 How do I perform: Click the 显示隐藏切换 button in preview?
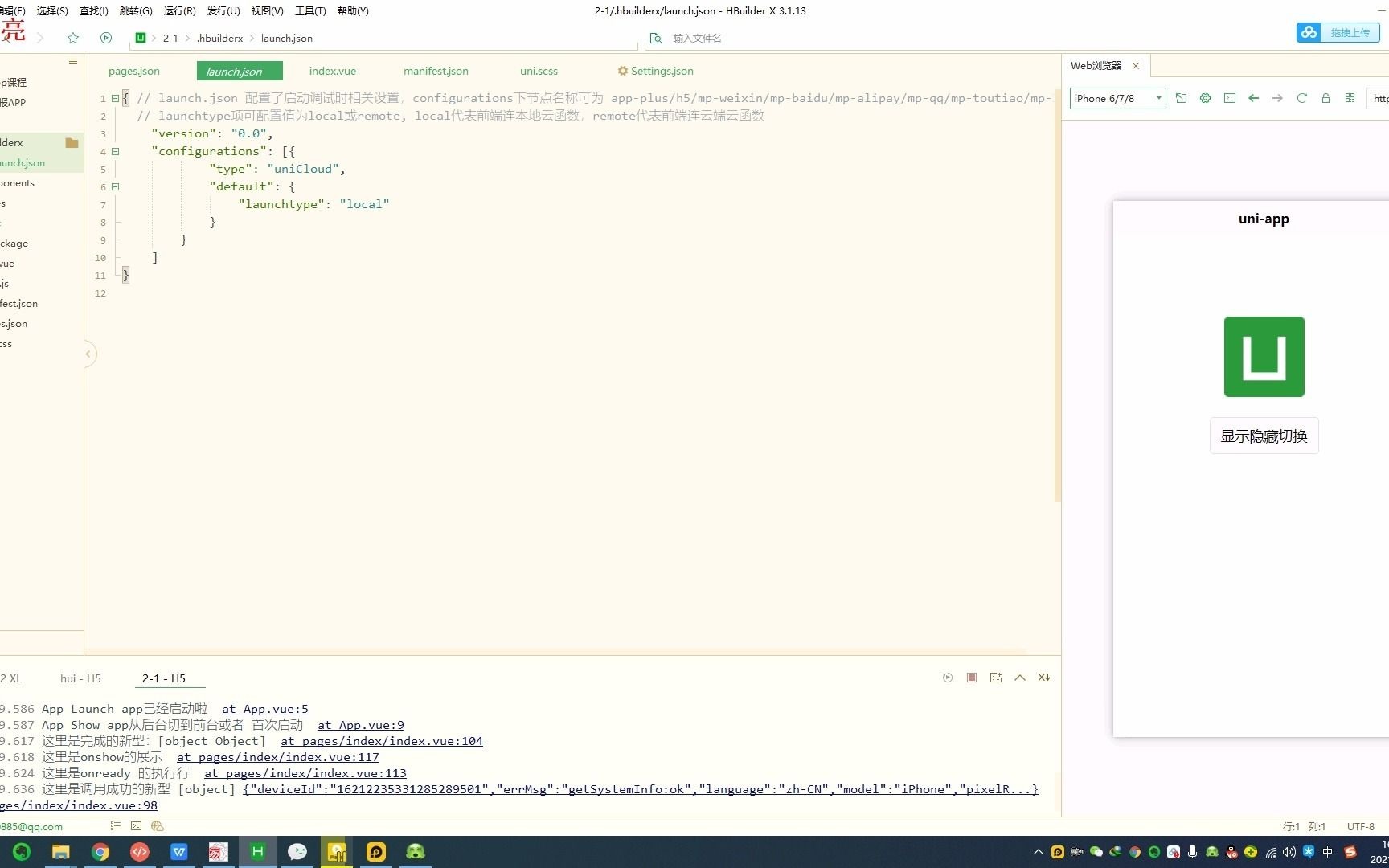1264,436
